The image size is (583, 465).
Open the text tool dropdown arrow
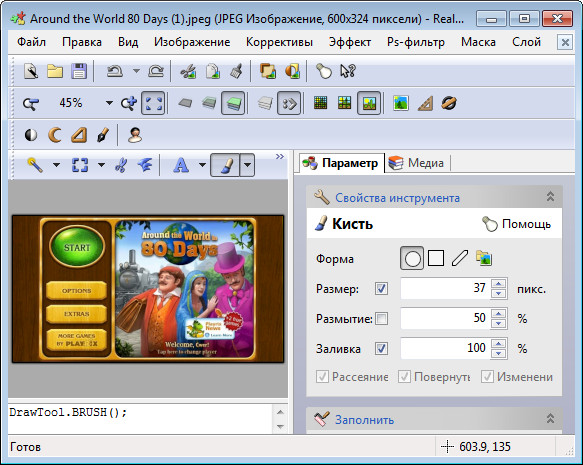[202, 165]
